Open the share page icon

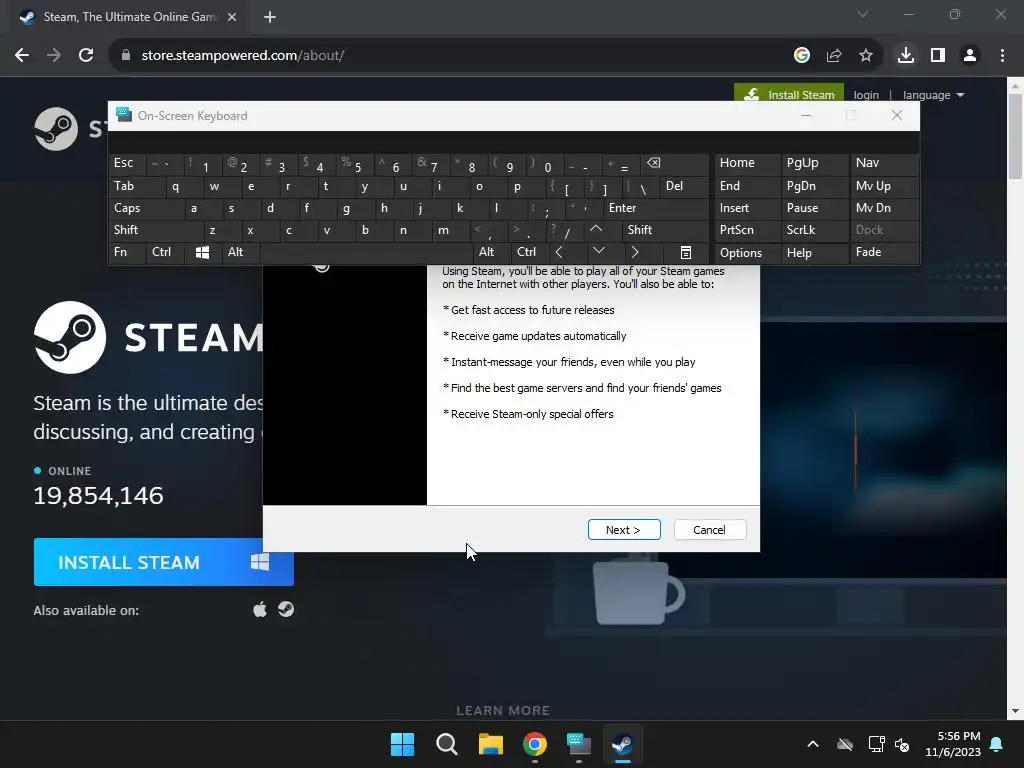[833, 56]
